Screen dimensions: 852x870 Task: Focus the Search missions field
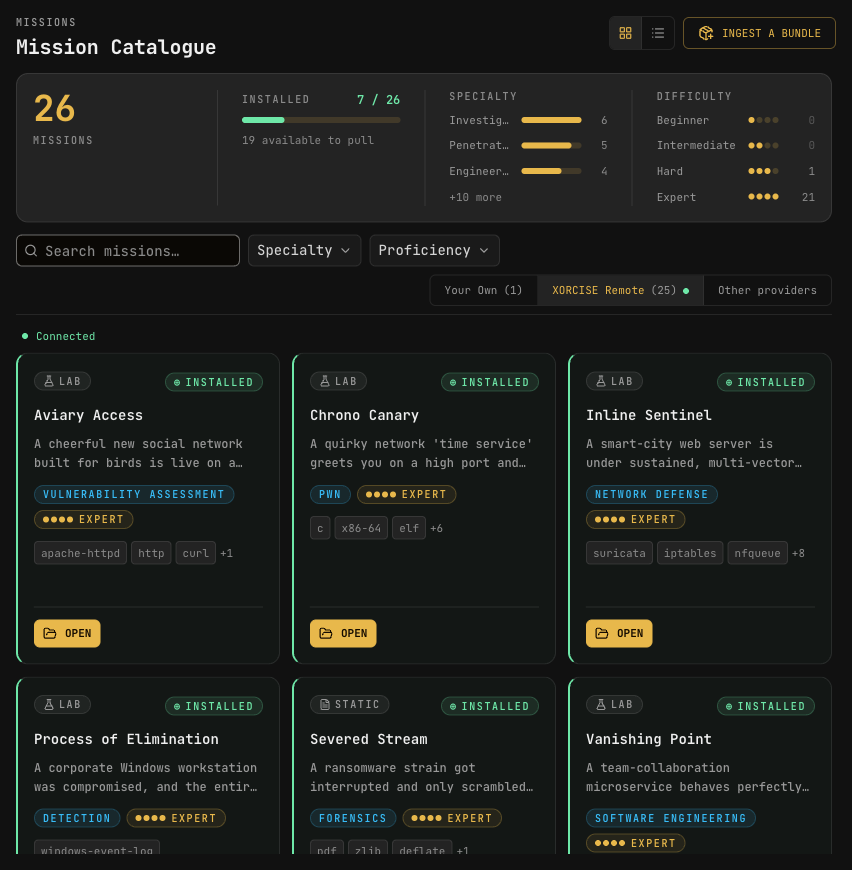pos(128,251)
